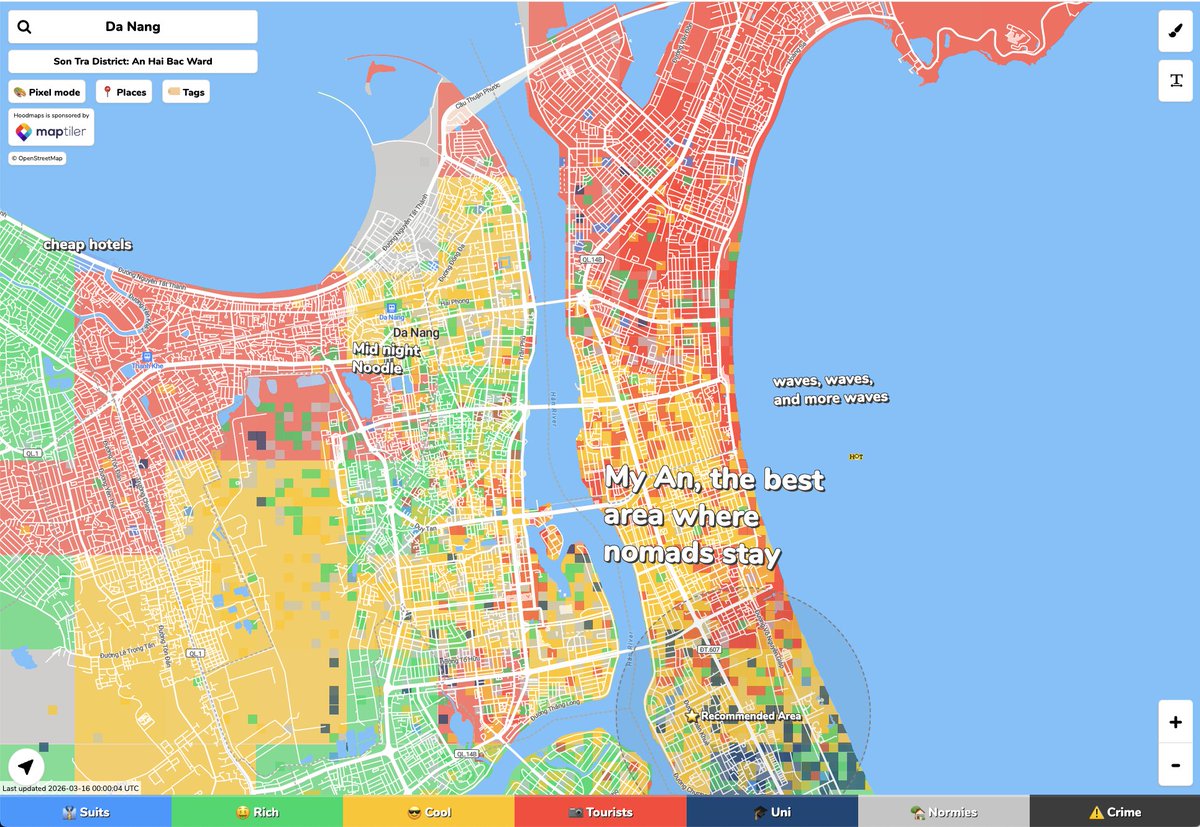
Task: Open the MapTiler sponsor logo link
Action: tap(51, 132)
